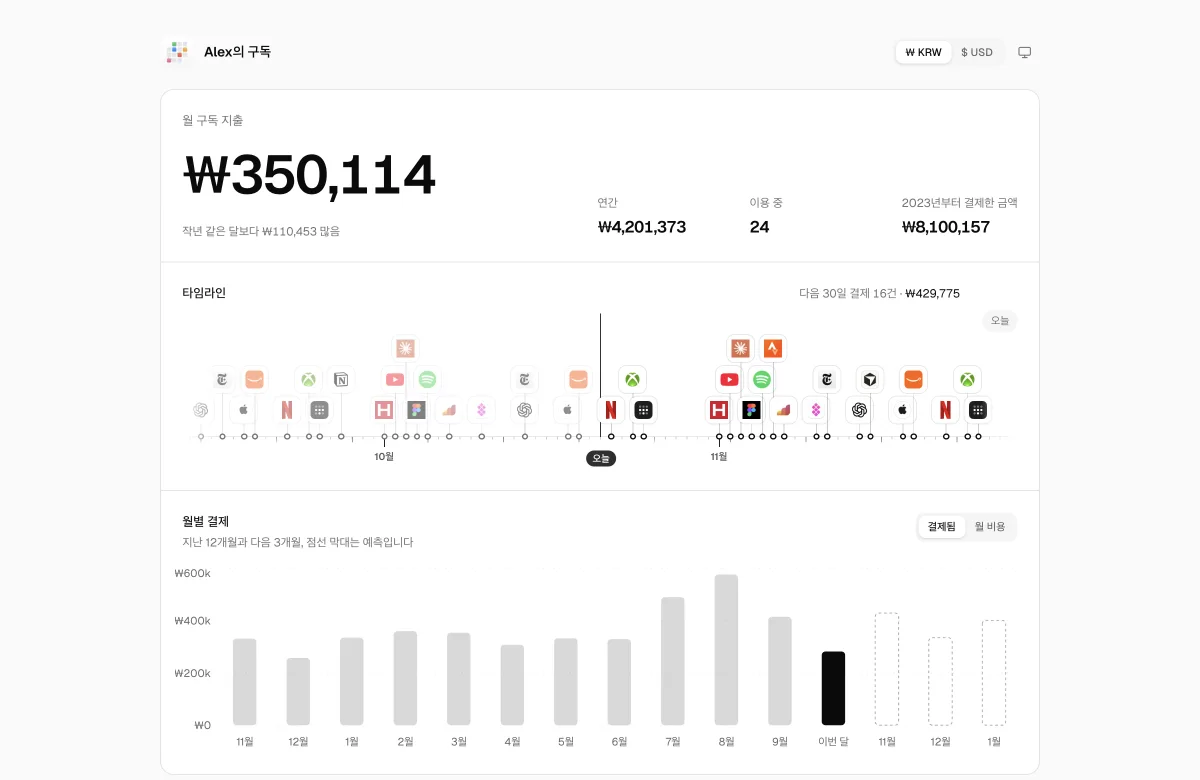This screenshot has width=1200, height=780.
Task: Click the ₩8,100,157 paid-since-2023 value
Action: (946, 227)
